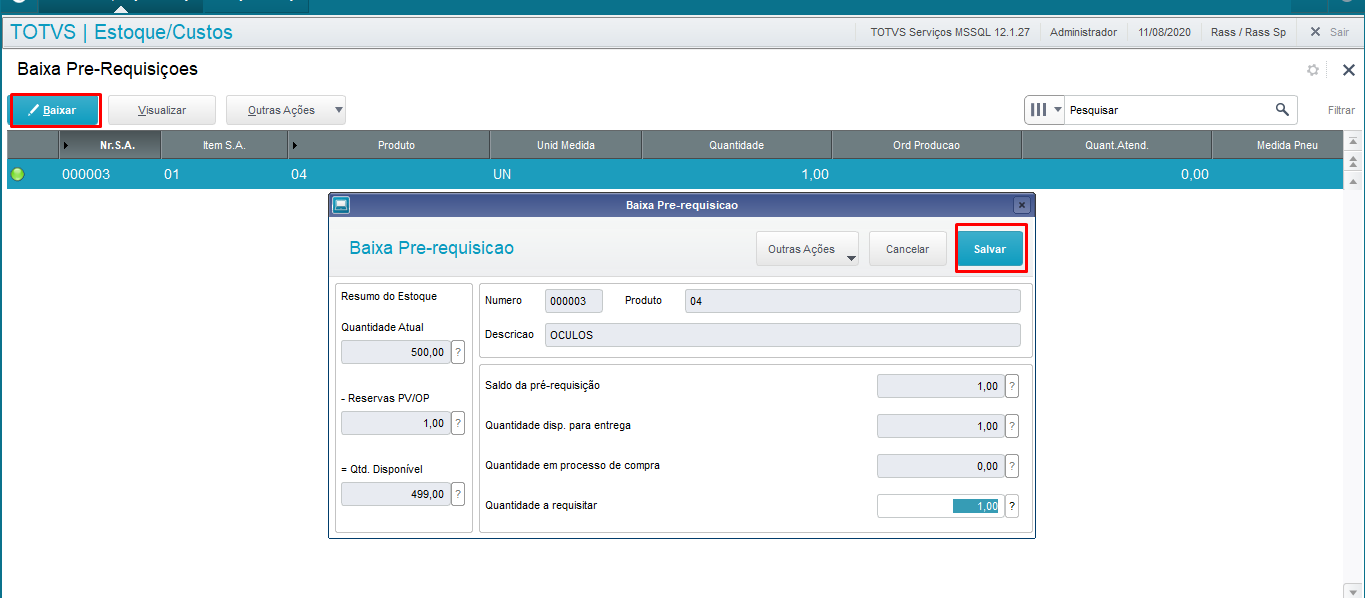Viewport: 1365px width, 598px height.
Task: Click the Rass / Rass Sp company label
Action: (1248, 32)
